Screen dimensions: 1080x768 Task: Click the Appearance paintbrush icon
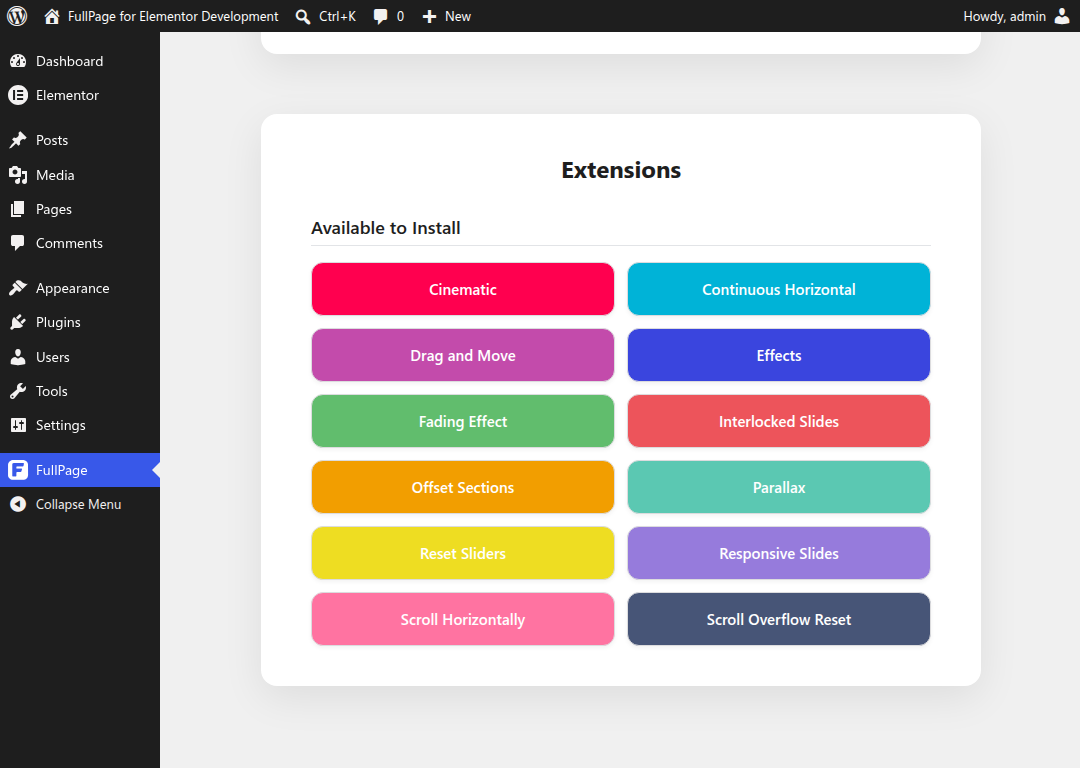tap(18, 288)
